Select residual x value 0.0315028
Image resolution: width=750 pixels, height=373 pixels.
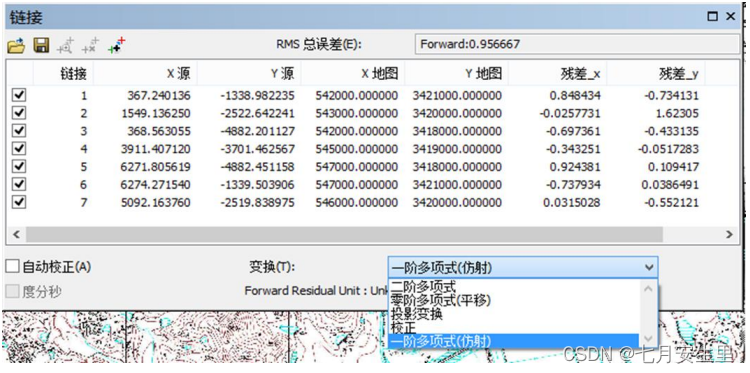pos(572,203)
